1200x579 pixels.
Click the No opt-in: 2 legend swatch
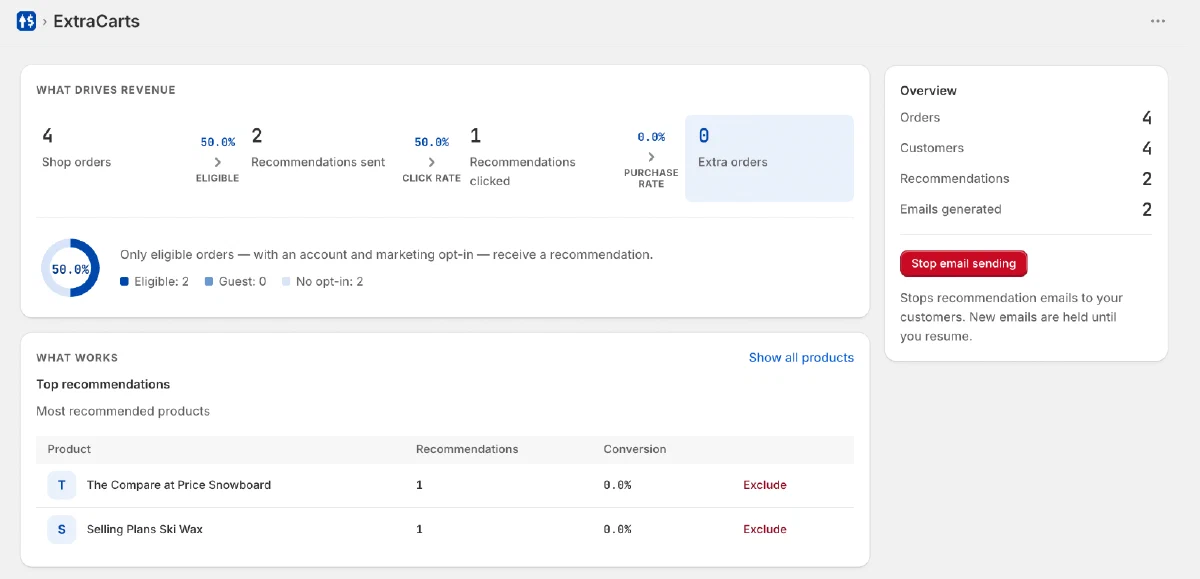[x=286, y=282]
